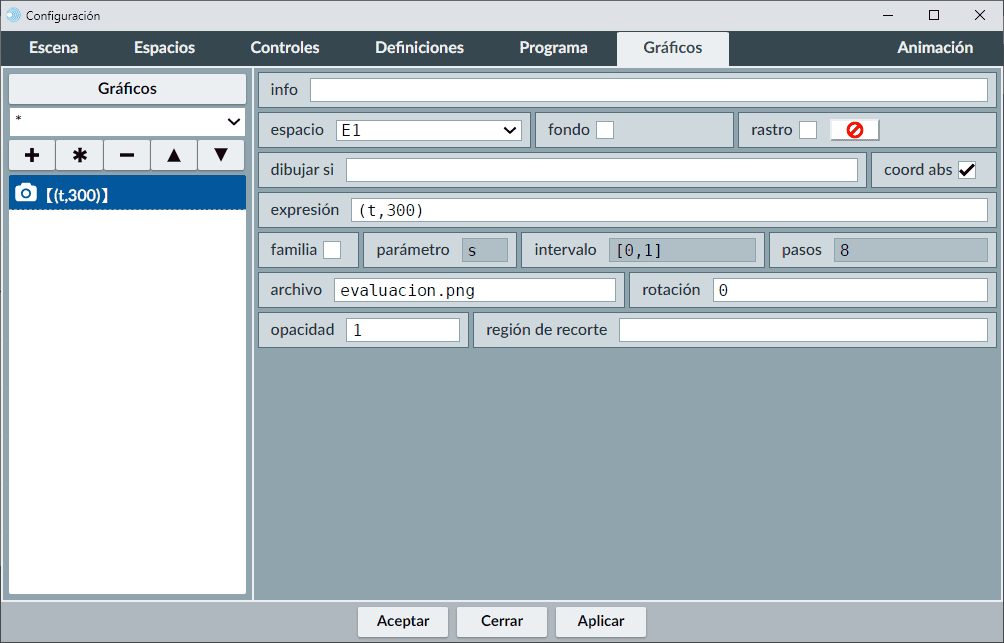
Task: Click the plus icon to add a graphic
Action: tap(32, 155)
